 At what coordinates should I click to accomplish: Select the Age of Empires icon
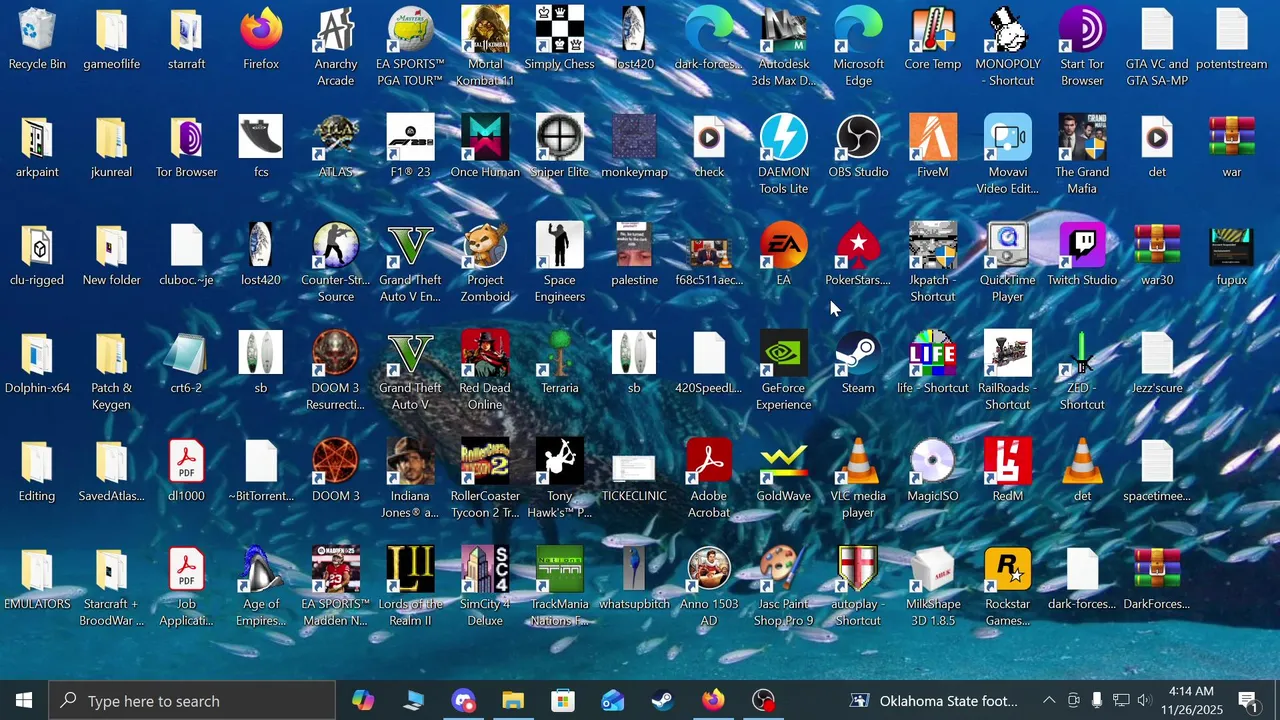[x=261, y=588]
